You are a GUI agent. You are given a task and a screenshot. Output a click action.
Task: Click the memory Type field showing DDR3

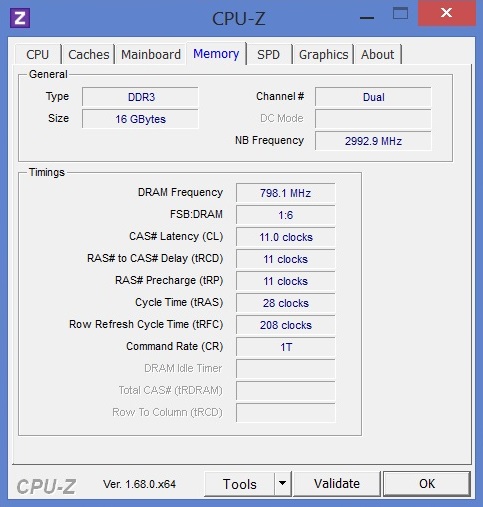pos(140,97)
